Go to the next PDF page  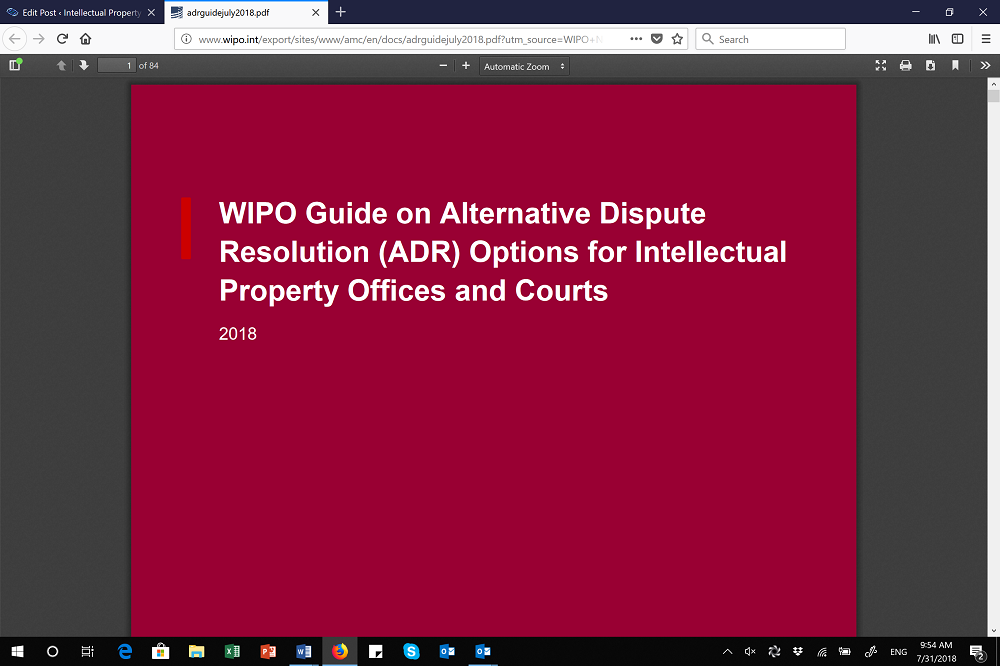(84, 65)
